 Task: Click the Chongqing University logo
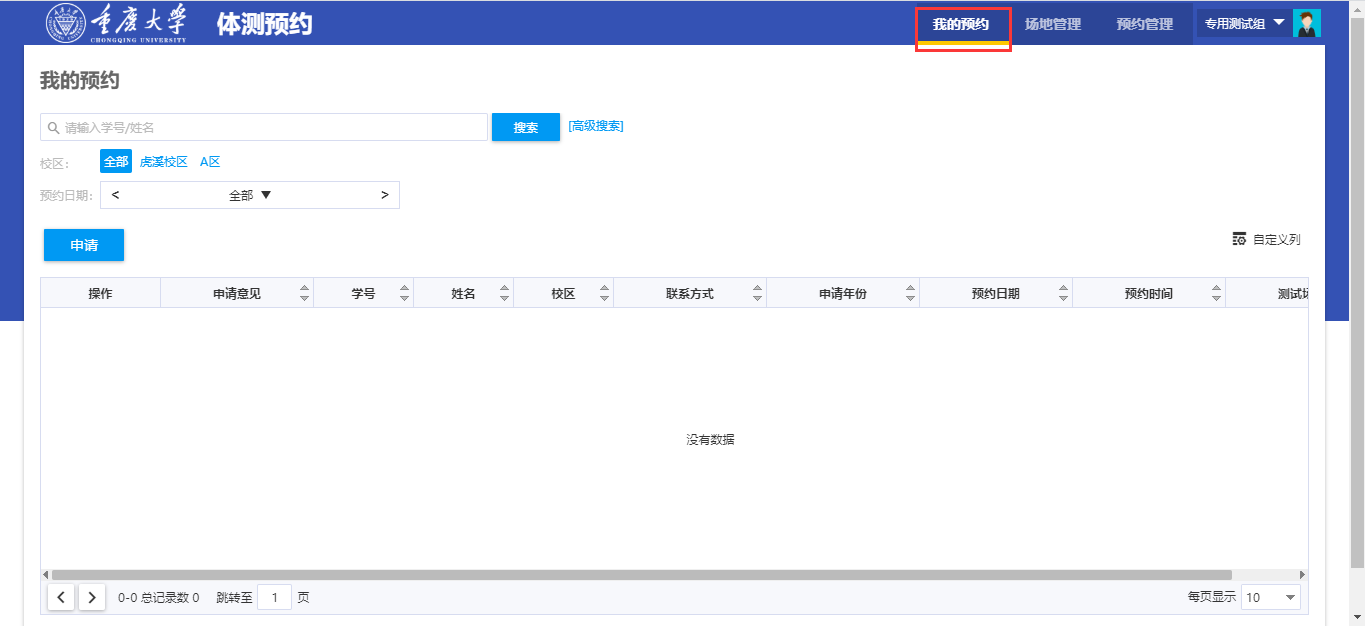pos(116,23)
